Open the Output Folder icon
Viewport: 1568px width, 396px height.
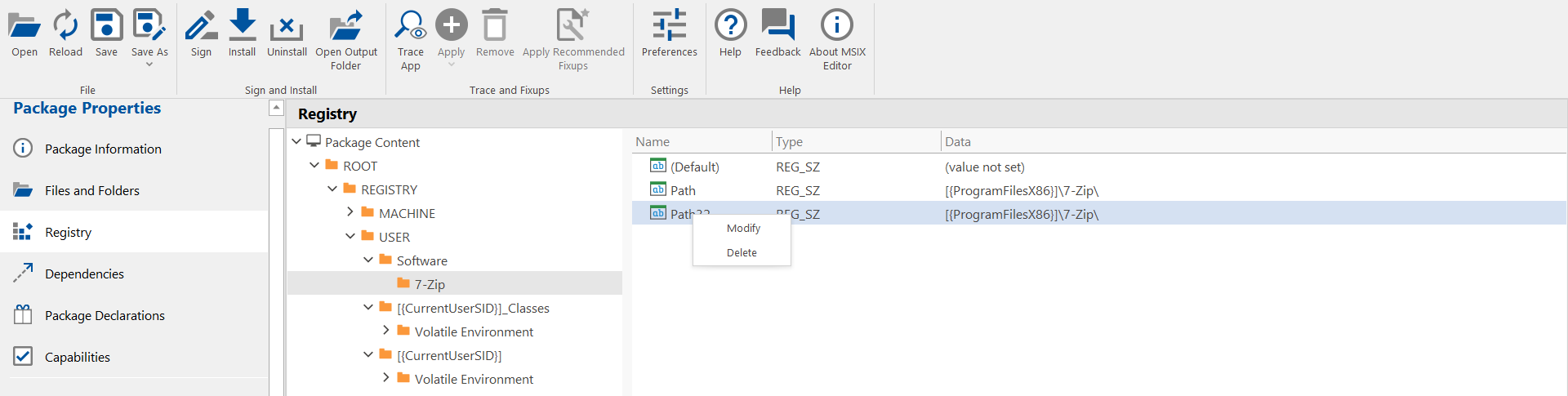pos(346,26)
